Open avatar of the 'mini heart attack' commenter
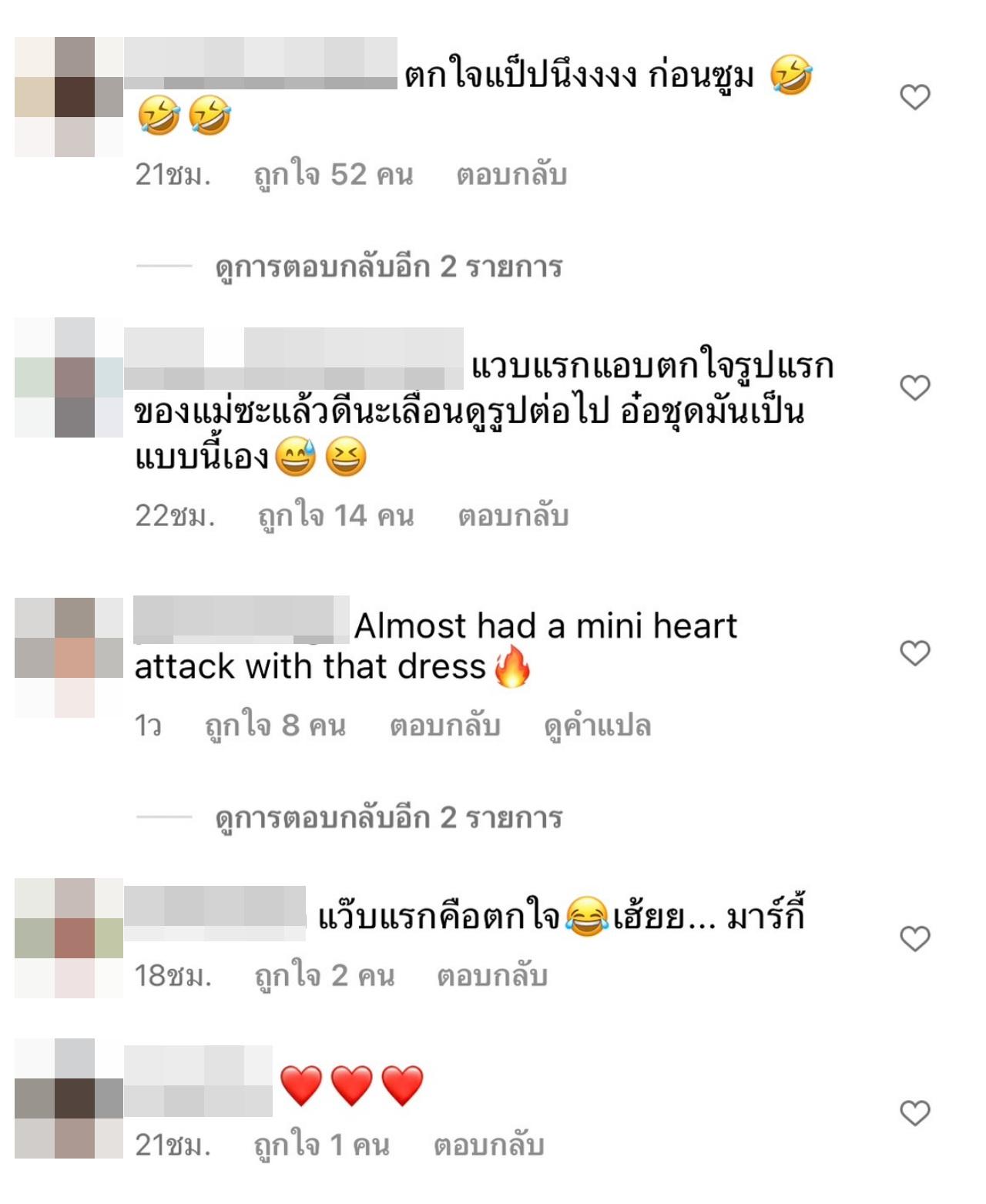986x1204 pixels. [x=69, y=658]
